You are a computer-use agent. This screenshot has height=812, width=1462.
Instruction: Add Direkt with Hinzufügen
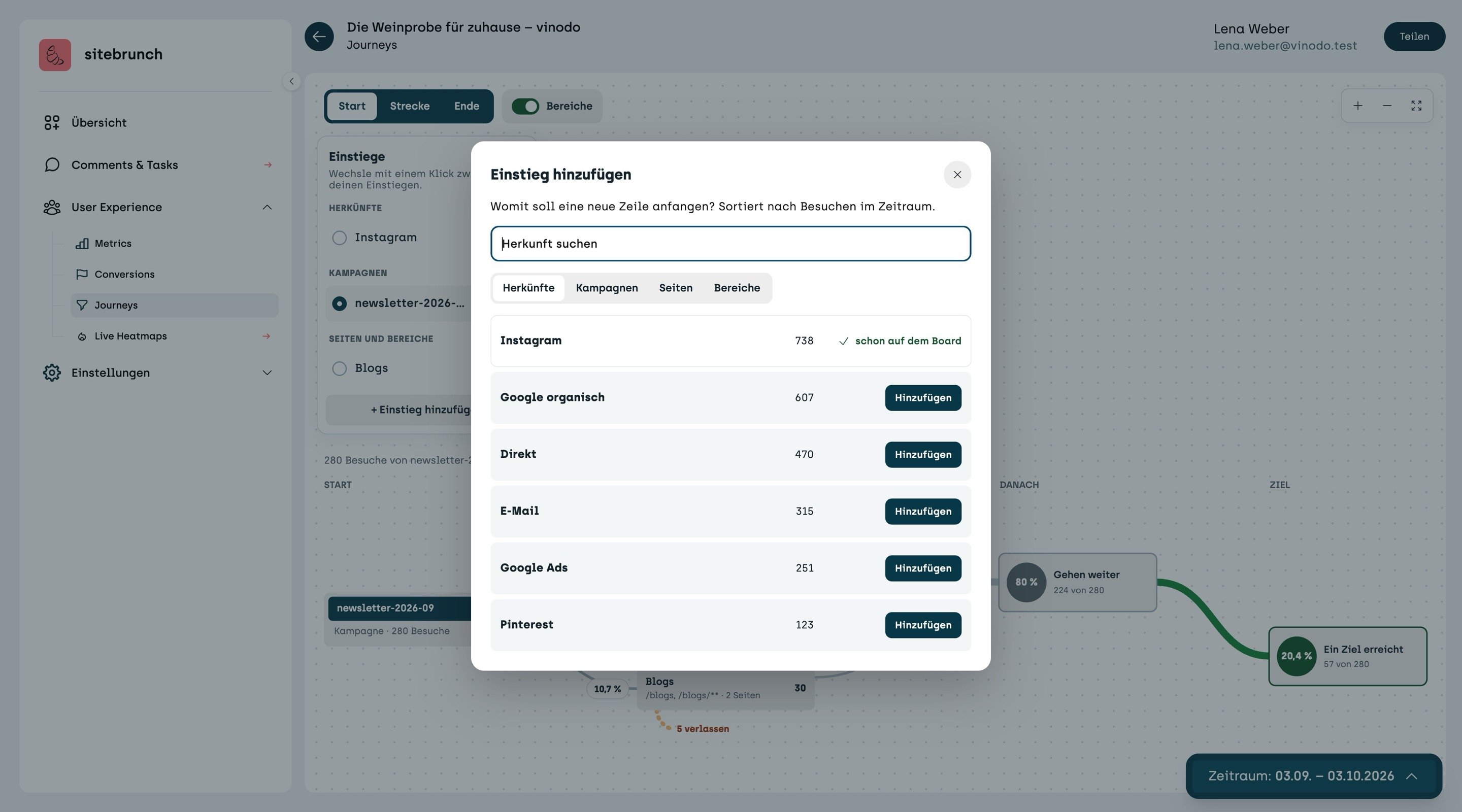[923, 455]
